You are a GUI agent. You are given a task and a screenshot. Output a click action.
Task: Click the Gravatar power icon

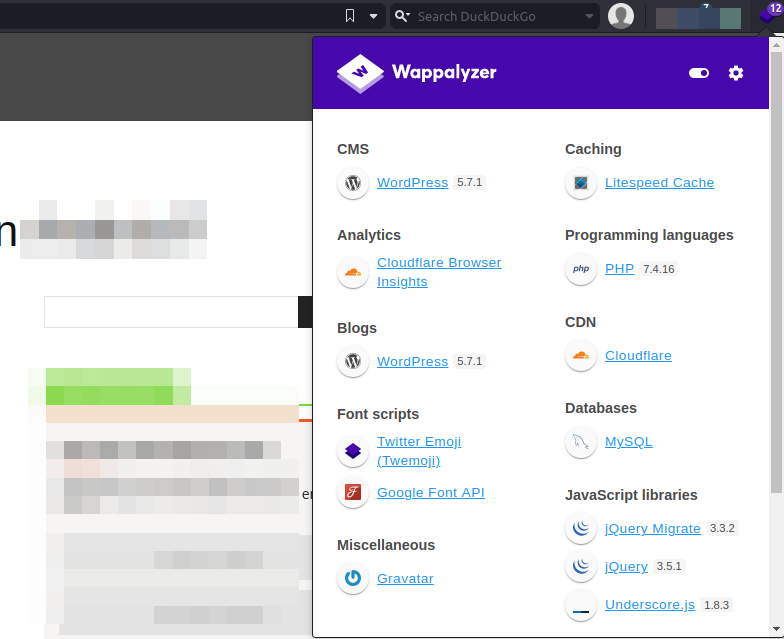pos(353,578)
